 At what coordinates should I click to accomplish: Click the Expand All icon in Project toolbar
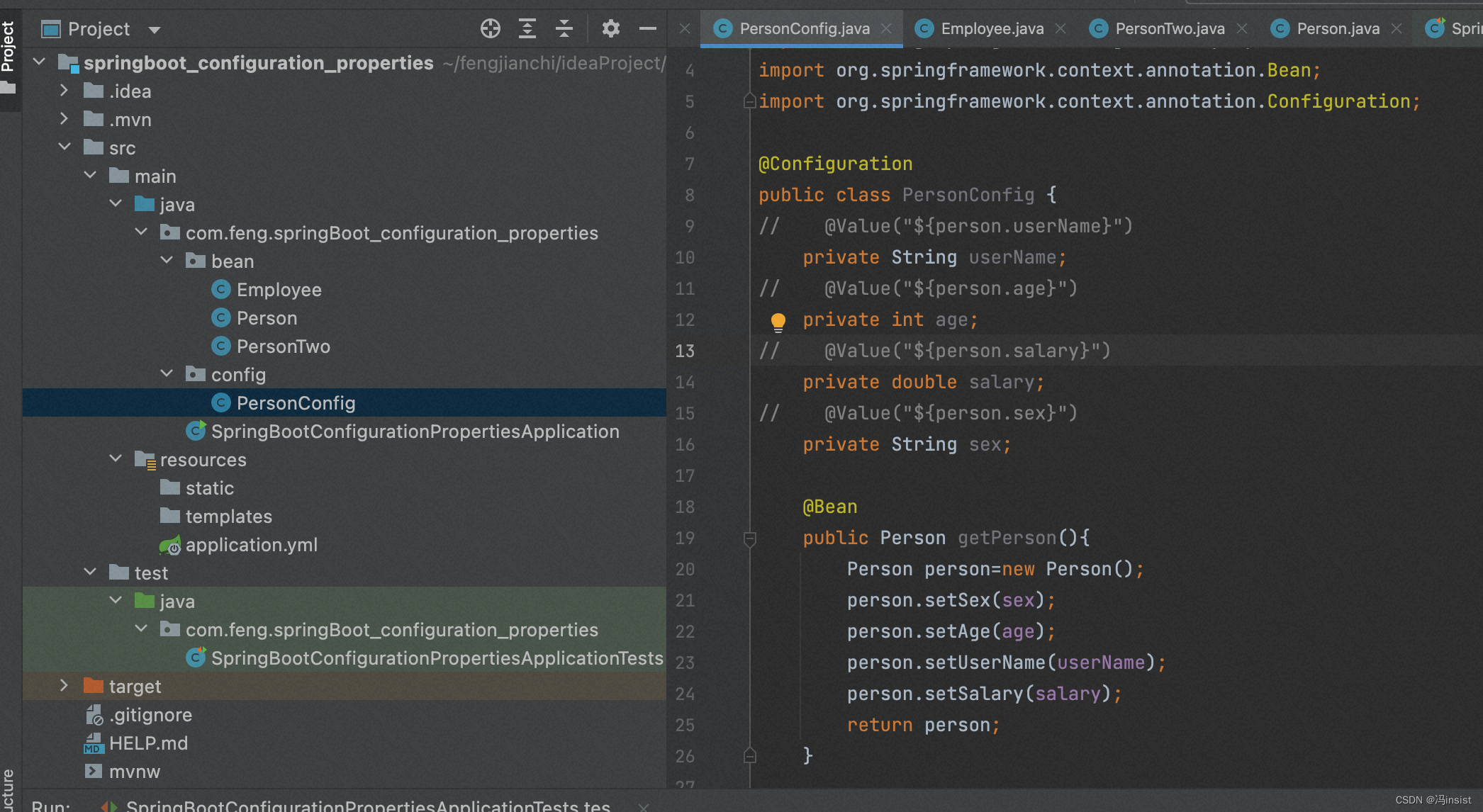pyautogui.click(x=527, y=28)
